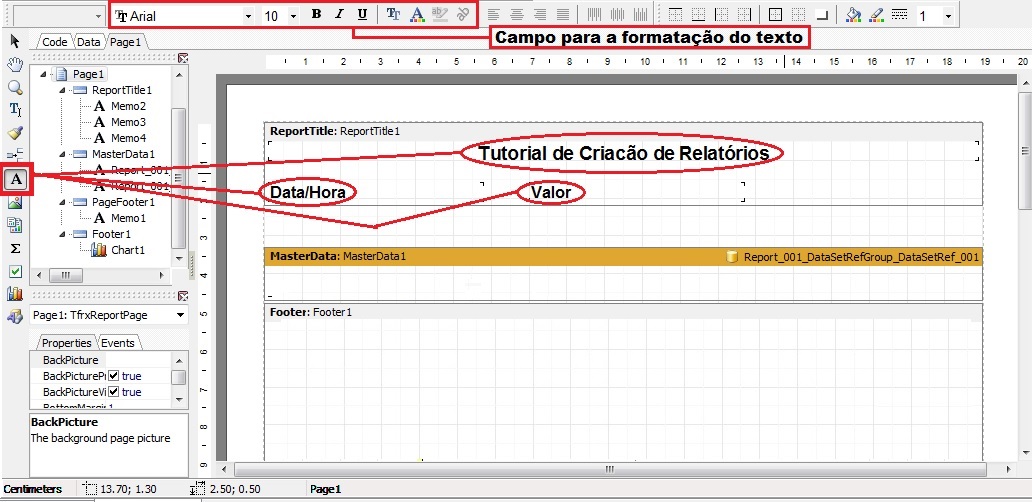Viewport: 1032px width, 502px height.
Task: Click the design area horizontal scrollbar
Action: pos(609,469)
